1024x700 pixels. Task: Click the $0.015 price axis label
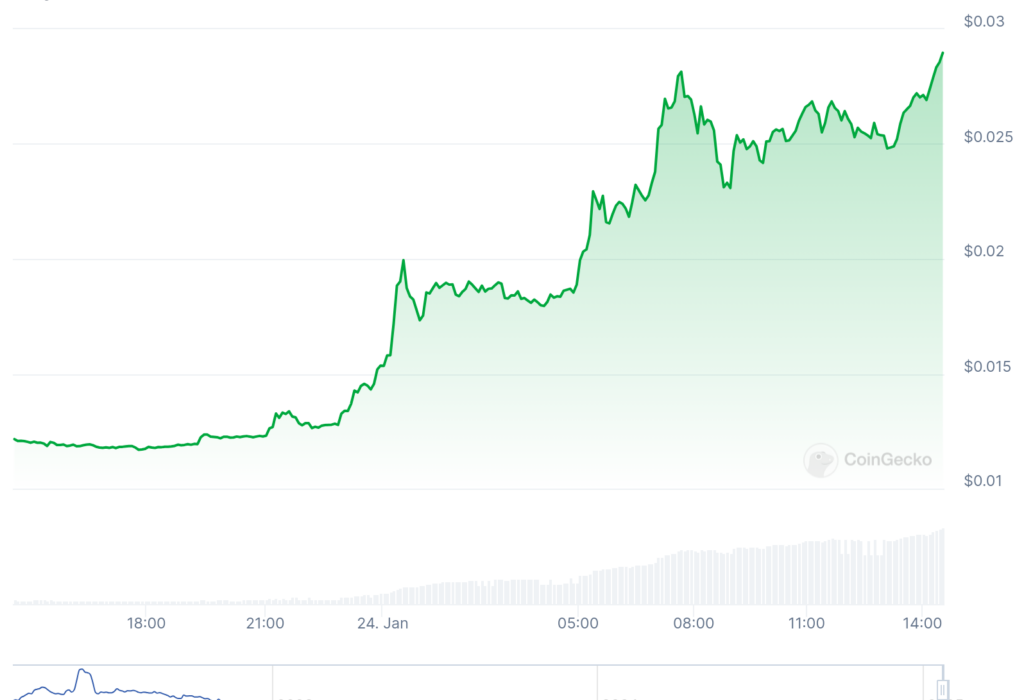click(987, 366)
